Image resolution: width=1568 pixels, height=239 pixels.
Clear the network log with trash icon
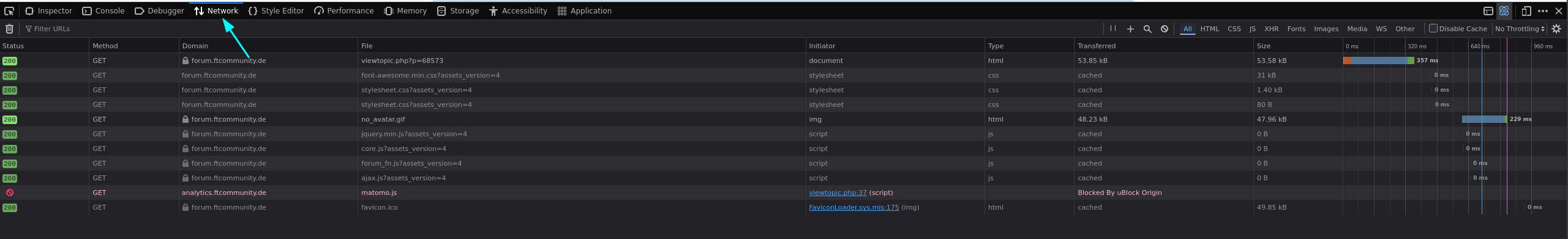tap(9, 29)
